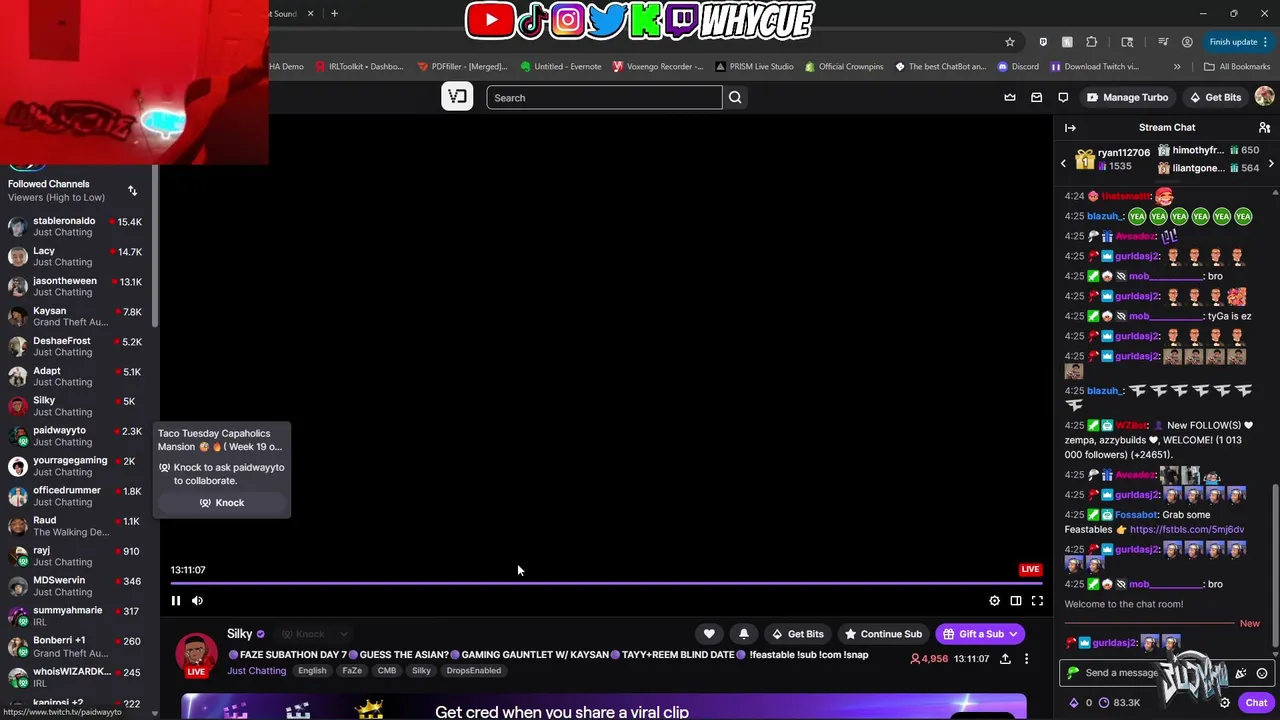Click Continue Sub
This screenshot has height=720, width=1280.
(882, 633)
